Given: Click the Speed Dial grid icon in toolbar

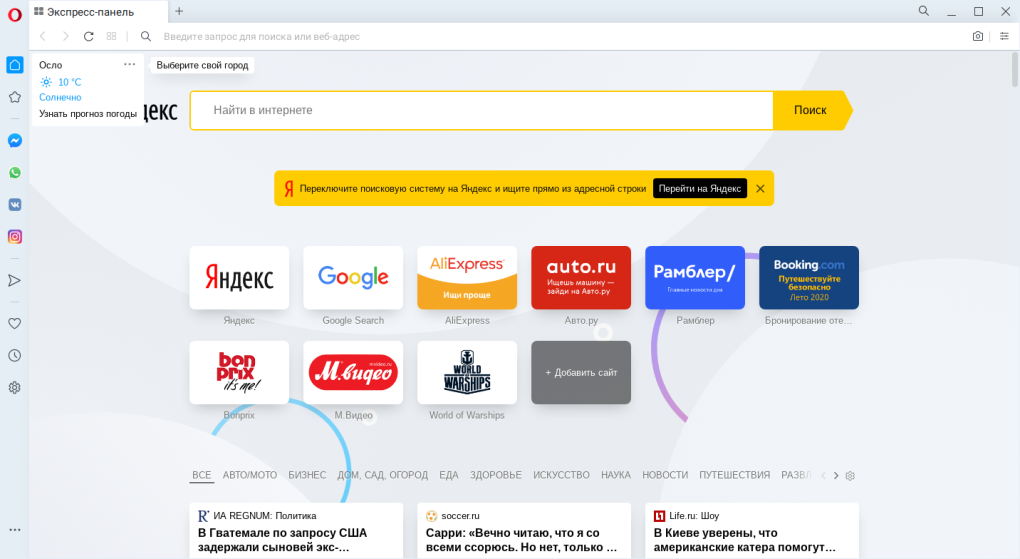Looking at the screenshot, I should tap(111, 36).
